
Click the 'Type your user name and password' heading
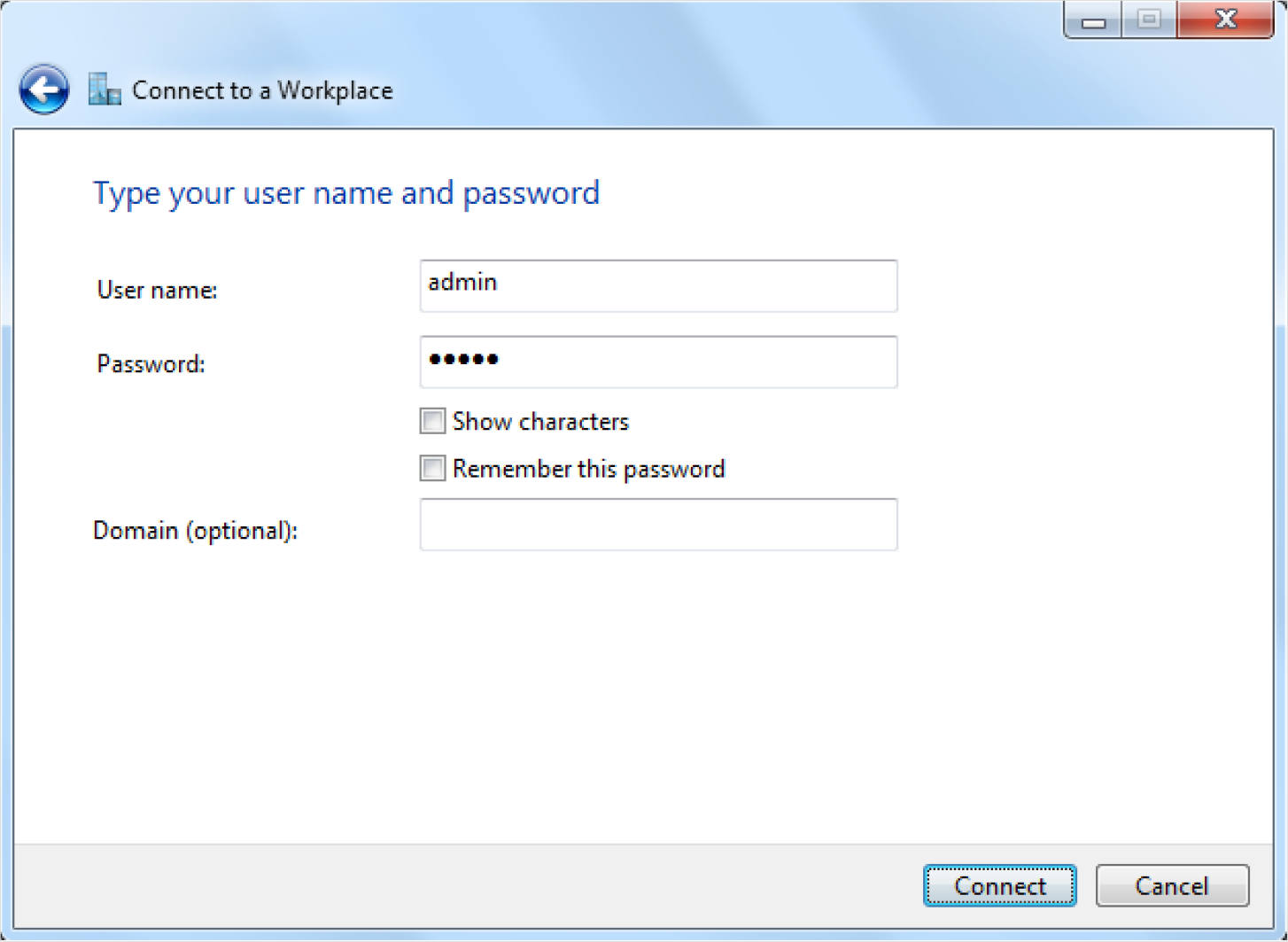click(x=346, y=193)
